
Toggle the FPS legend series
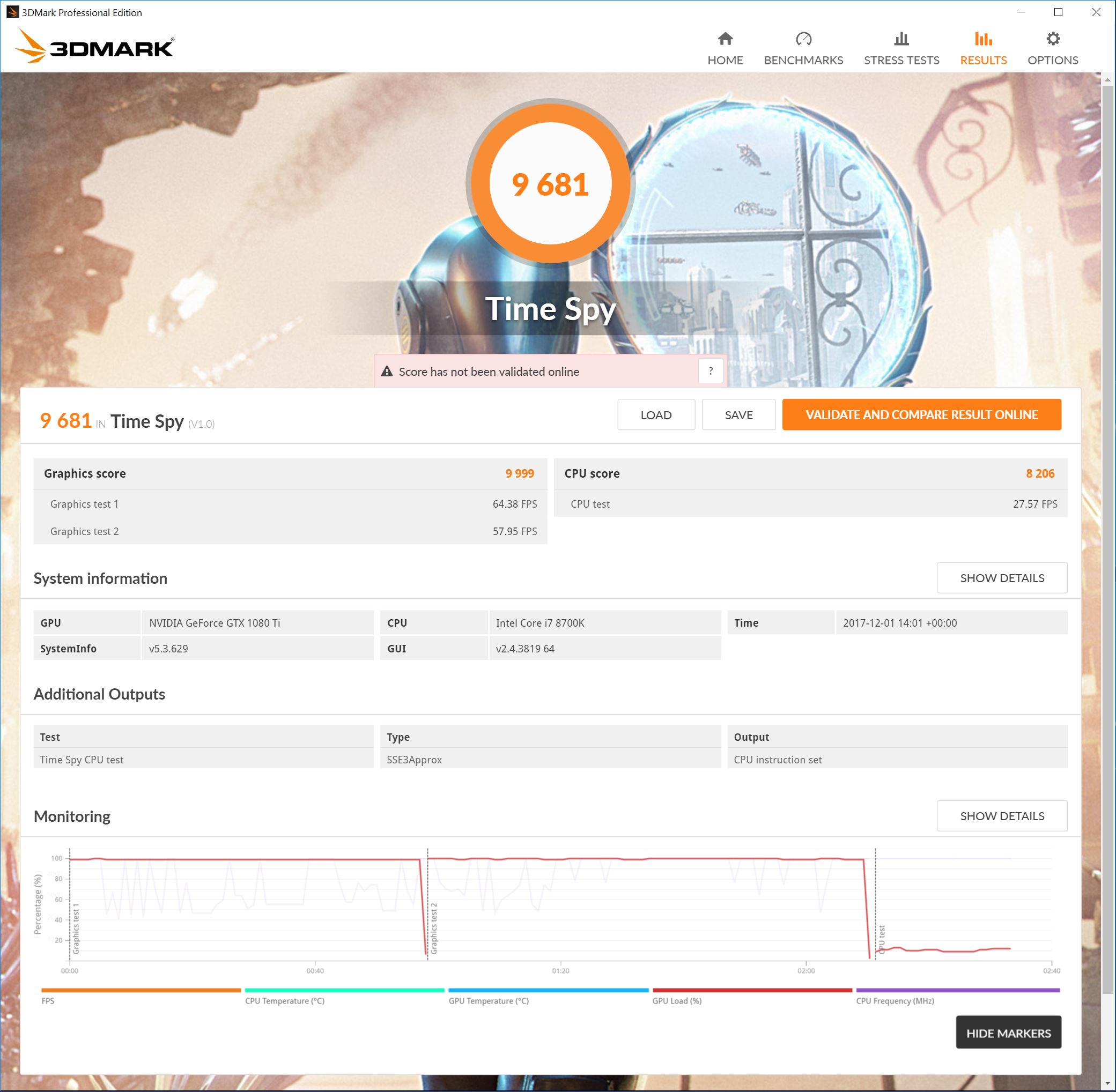click(x=48, y=1001)
